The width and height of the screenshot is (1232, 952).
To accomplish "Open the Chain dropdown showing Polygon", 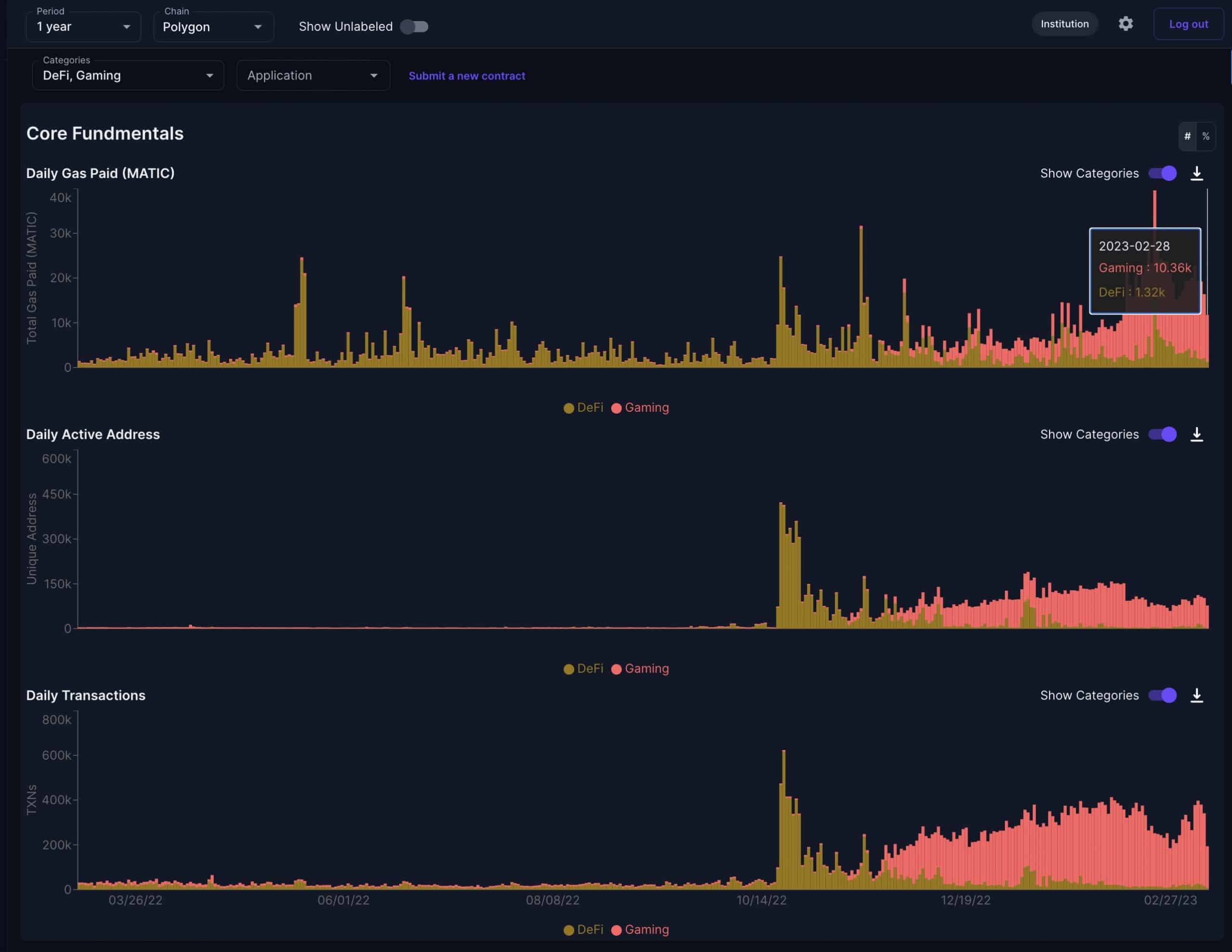I will click(x=213, y=26).
